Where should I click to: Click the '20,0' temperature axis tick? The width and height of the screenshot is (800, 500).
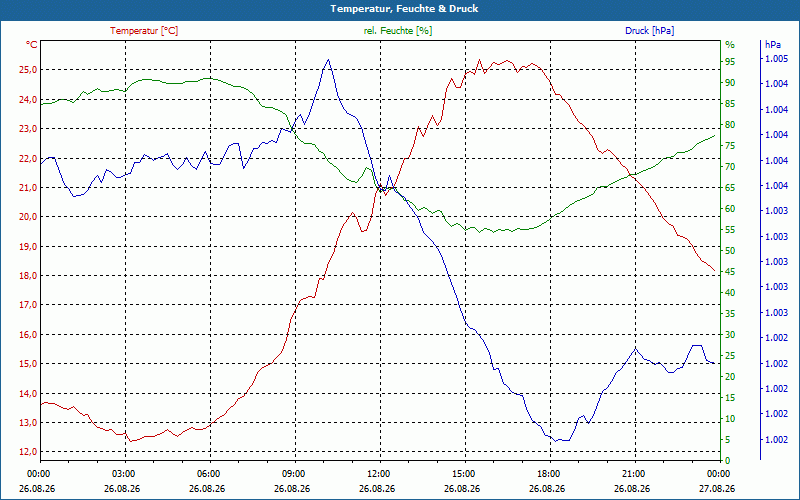28,217
